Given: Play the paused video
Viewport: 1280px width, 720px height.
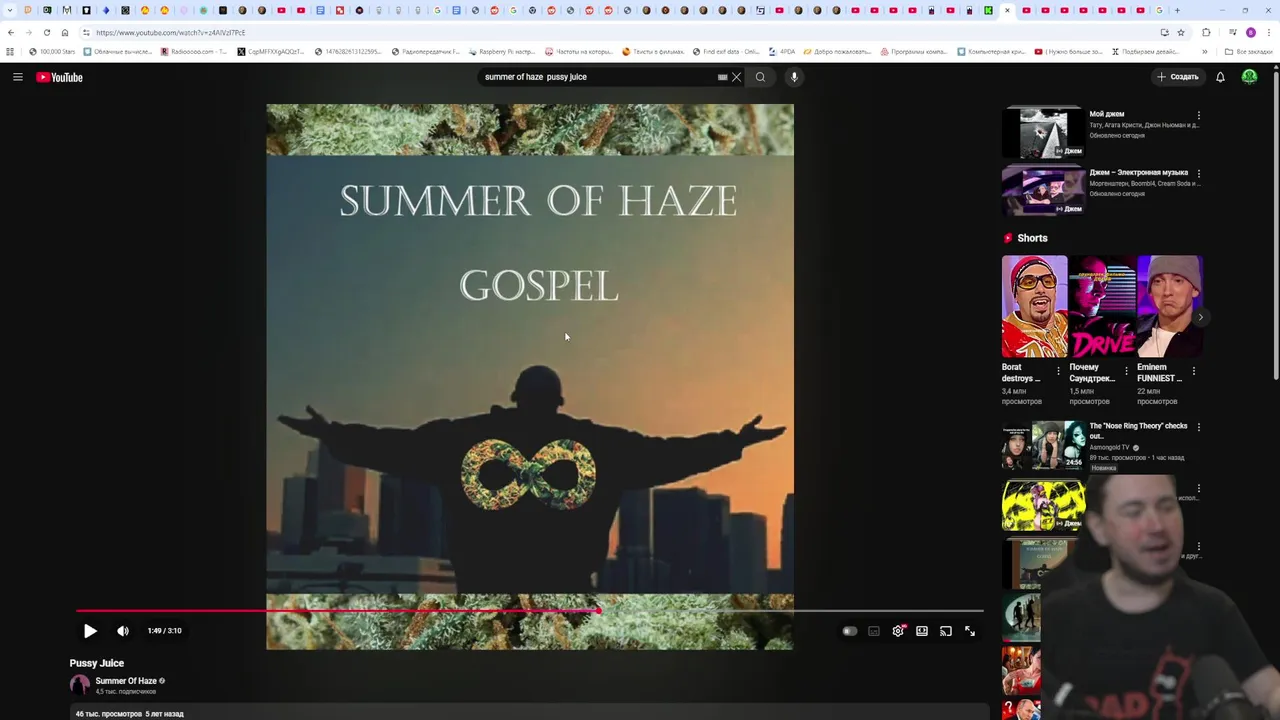Looking at the screenshot, I should (90, 631).
